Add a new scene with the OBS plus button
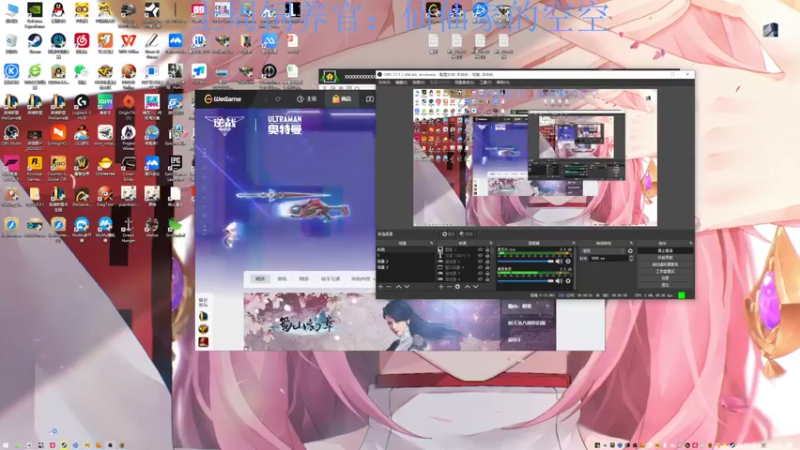Viewport: 800px width, 450px height. click(x=381, y=287)
